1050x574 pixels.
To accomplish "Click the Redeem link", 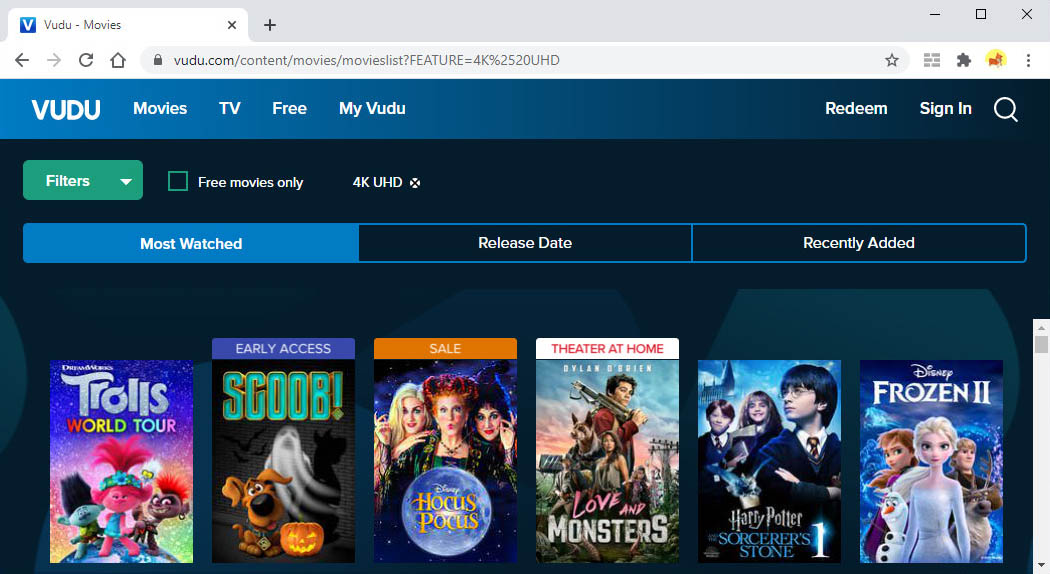I will (856, 109).
